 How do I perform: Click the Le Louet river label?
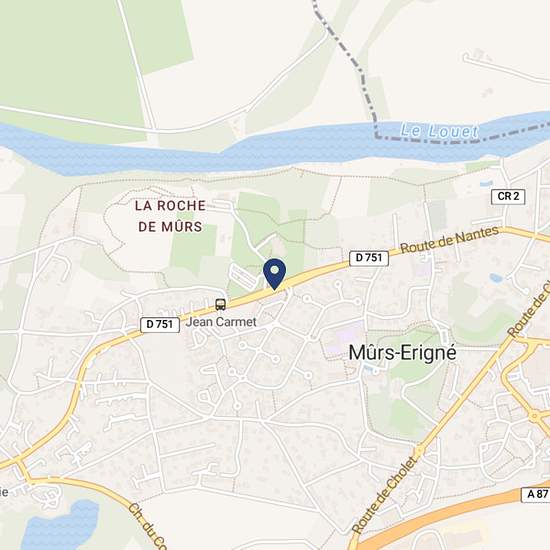439,131
